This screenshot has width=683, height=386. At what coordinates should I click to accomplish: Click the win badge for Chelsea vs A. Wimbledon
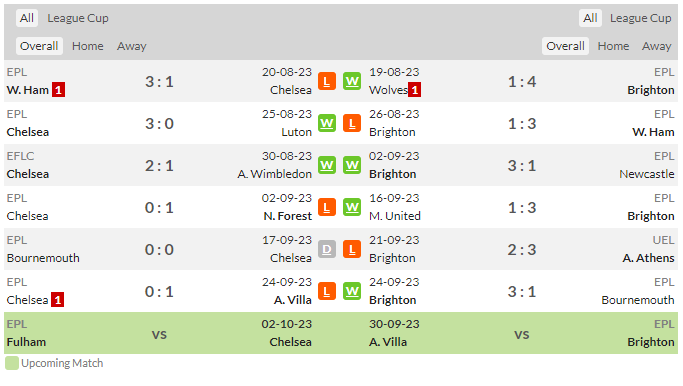327,165
